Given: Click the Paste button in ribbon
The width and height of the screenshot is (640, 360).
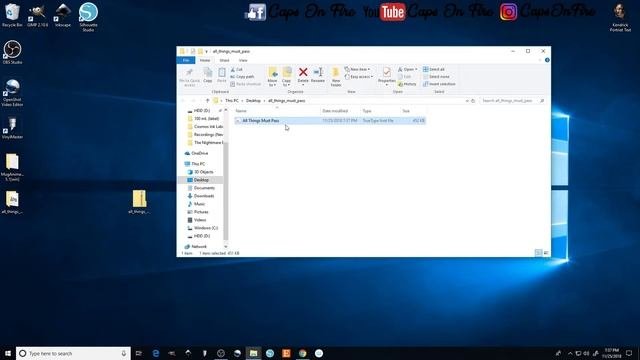Looking at the screenshot, I should click(x=222, y=76).
